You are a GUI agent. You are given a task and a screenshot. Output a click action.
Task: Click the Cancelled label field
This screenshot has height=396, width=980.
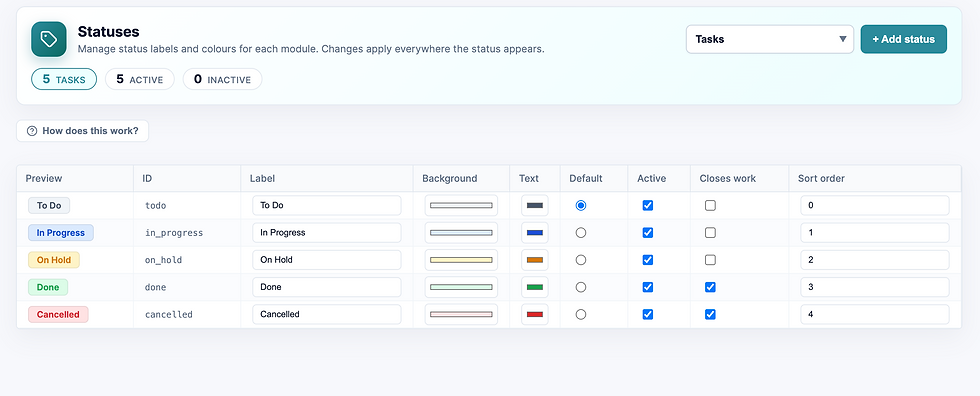[327, 314]
